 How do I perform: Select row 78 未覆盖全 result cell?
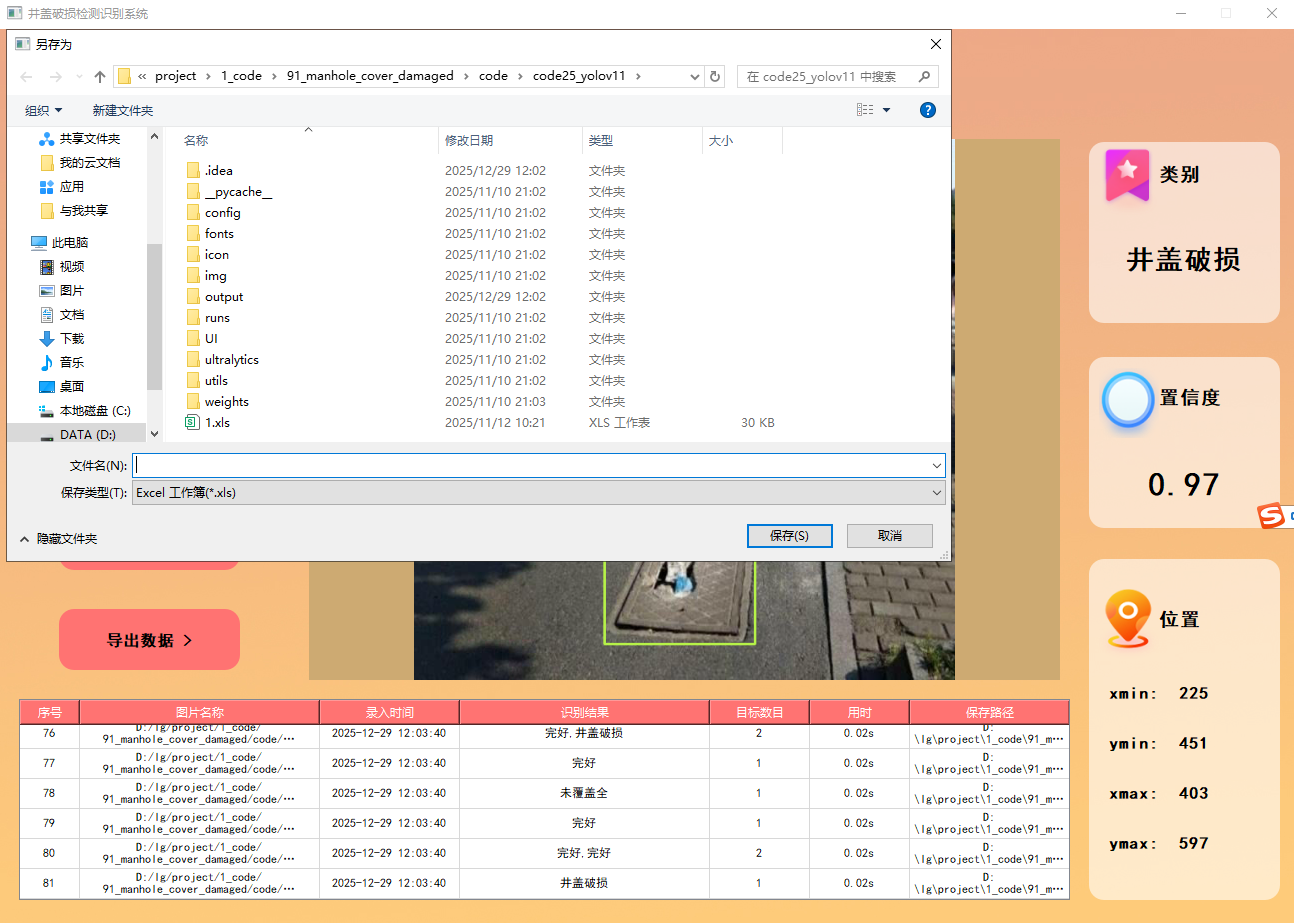pos(584,793)
